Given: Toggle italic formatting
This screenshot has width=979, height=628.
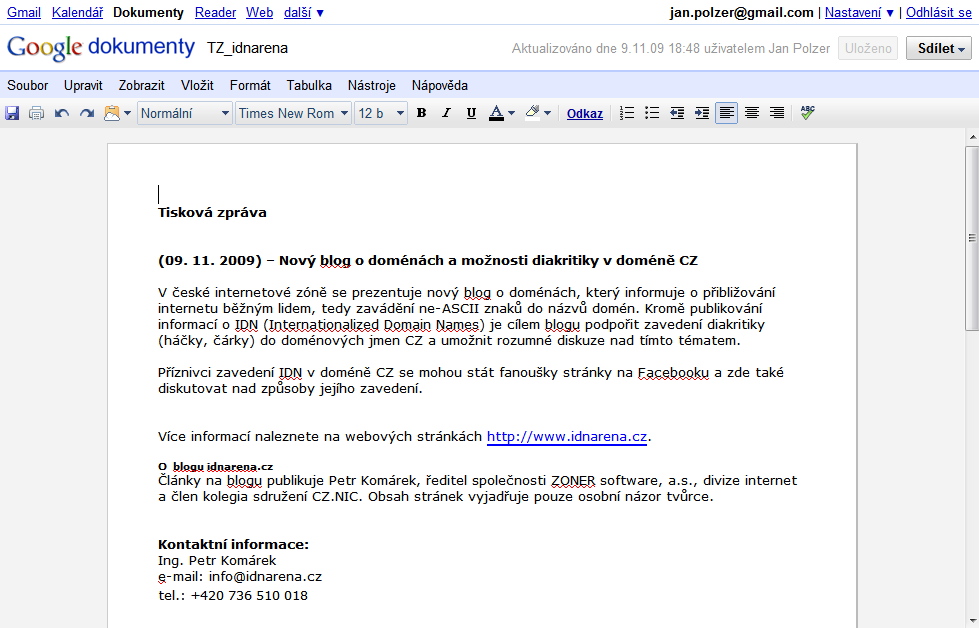Looking at the screenshot, I should (446, 113).
